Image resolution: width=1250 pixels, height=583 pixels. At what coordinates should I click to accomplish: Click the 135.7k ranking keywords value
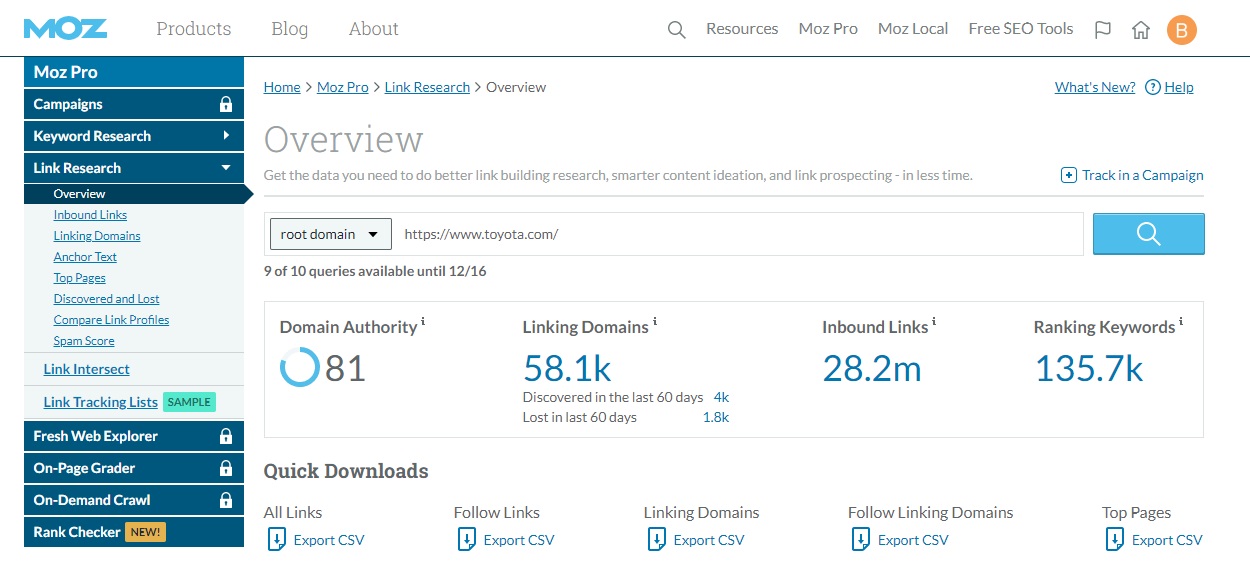tap(1089, 368)
